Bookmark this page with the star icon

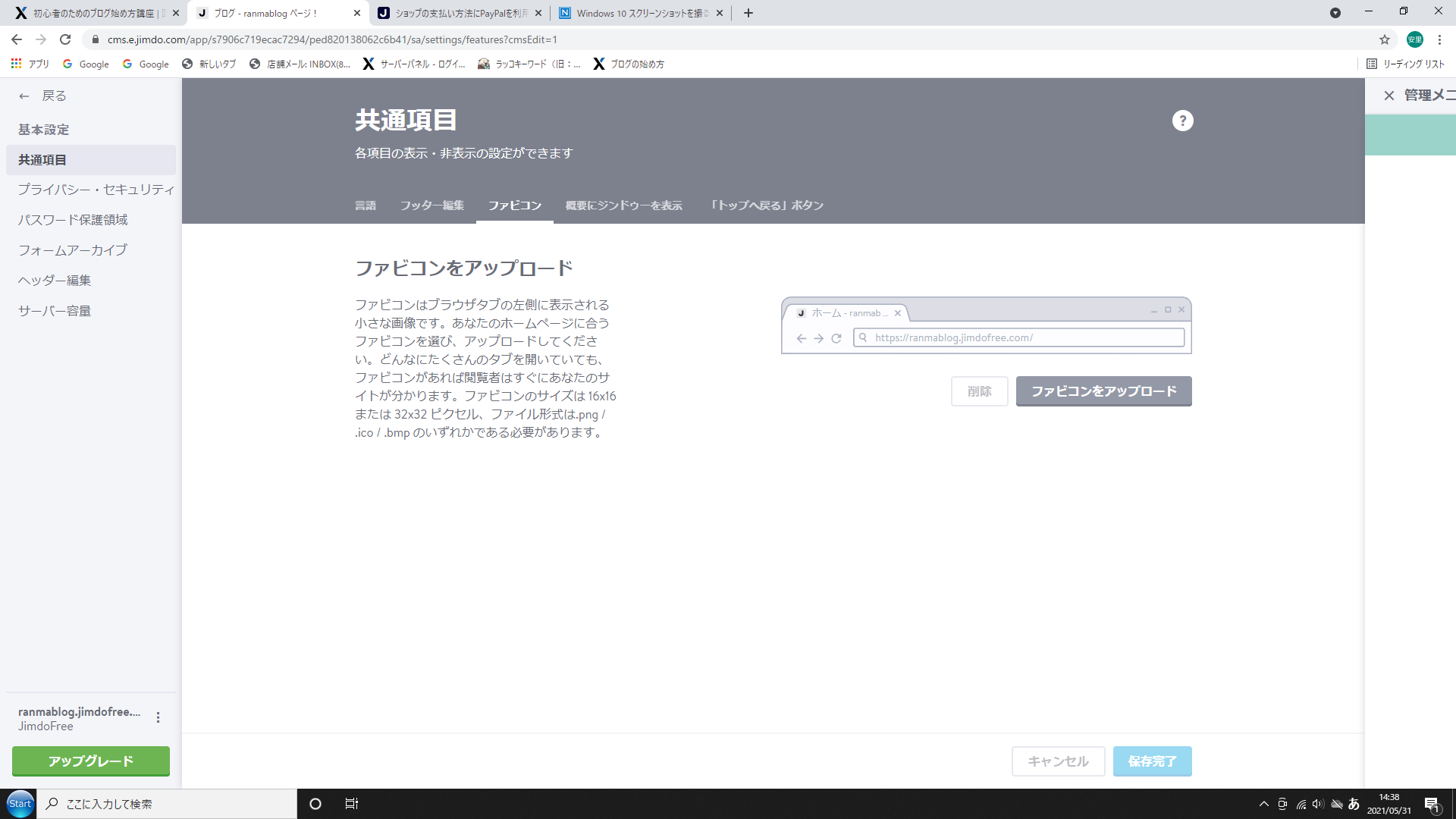[1384, 39]
